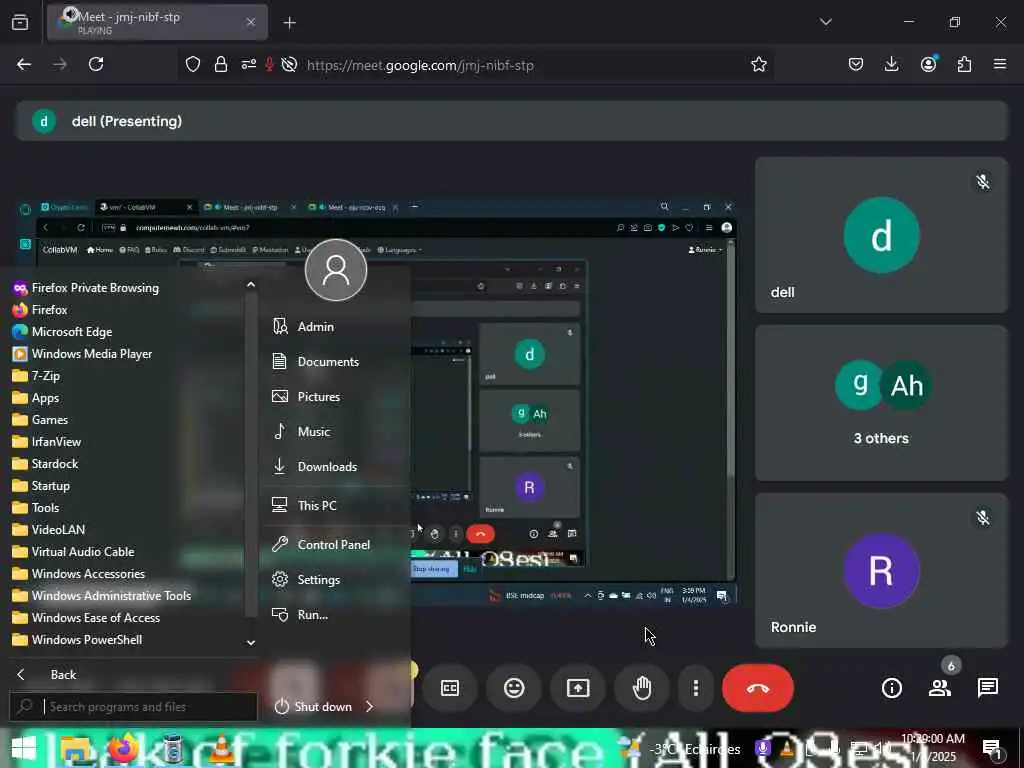This screenshot has width=1024, height=768.
Task: Open VLC media player from taskbar
Action: tap(221, 748)
